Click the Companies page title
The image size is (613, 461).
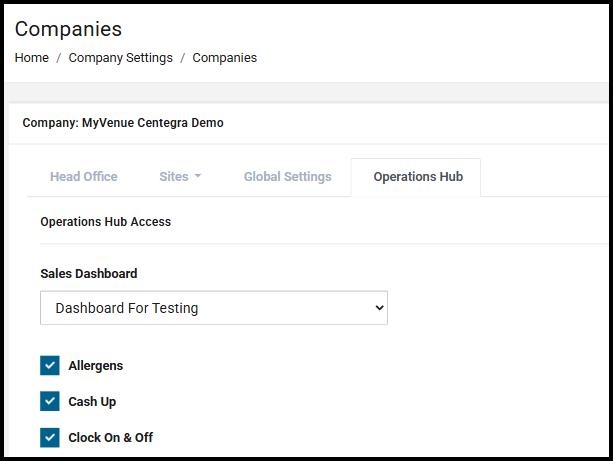tap(68, 28)
